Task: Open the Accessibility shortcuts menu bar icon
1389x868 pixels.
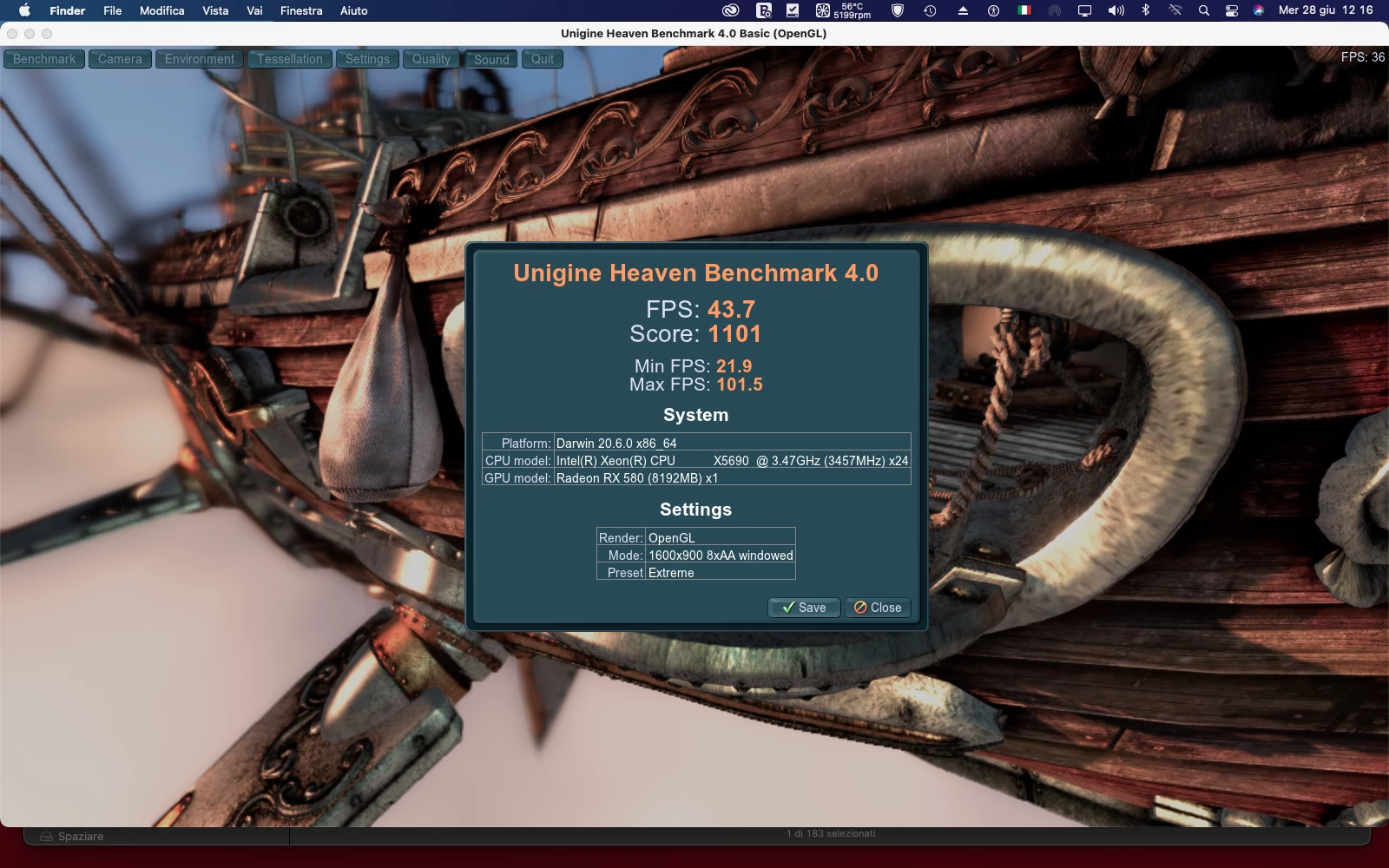Action: 993,10
